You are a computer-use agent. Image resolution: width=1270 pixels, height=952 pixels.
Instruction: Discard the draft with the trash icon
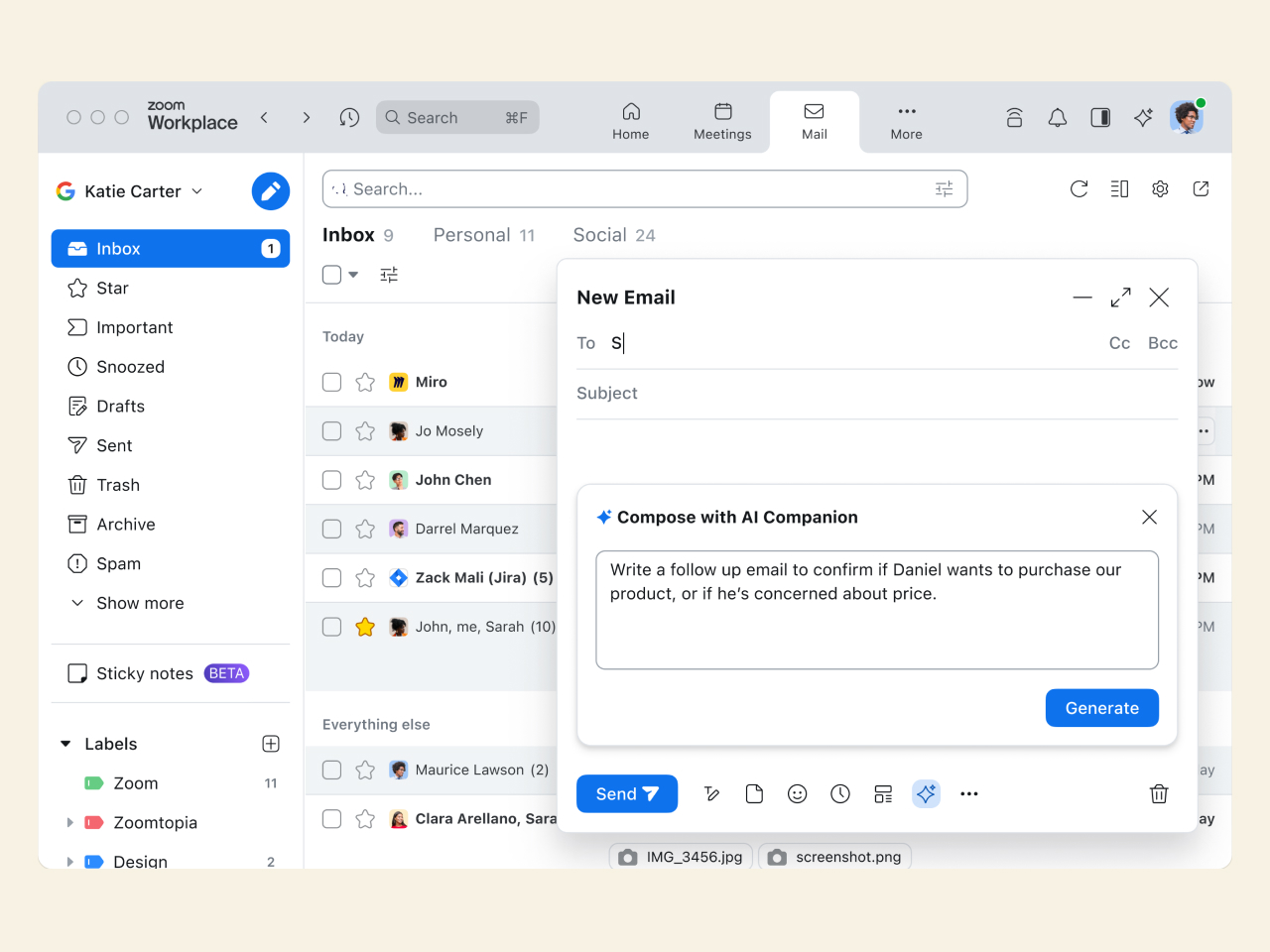pyautogui.click(x=1158, y=793)
